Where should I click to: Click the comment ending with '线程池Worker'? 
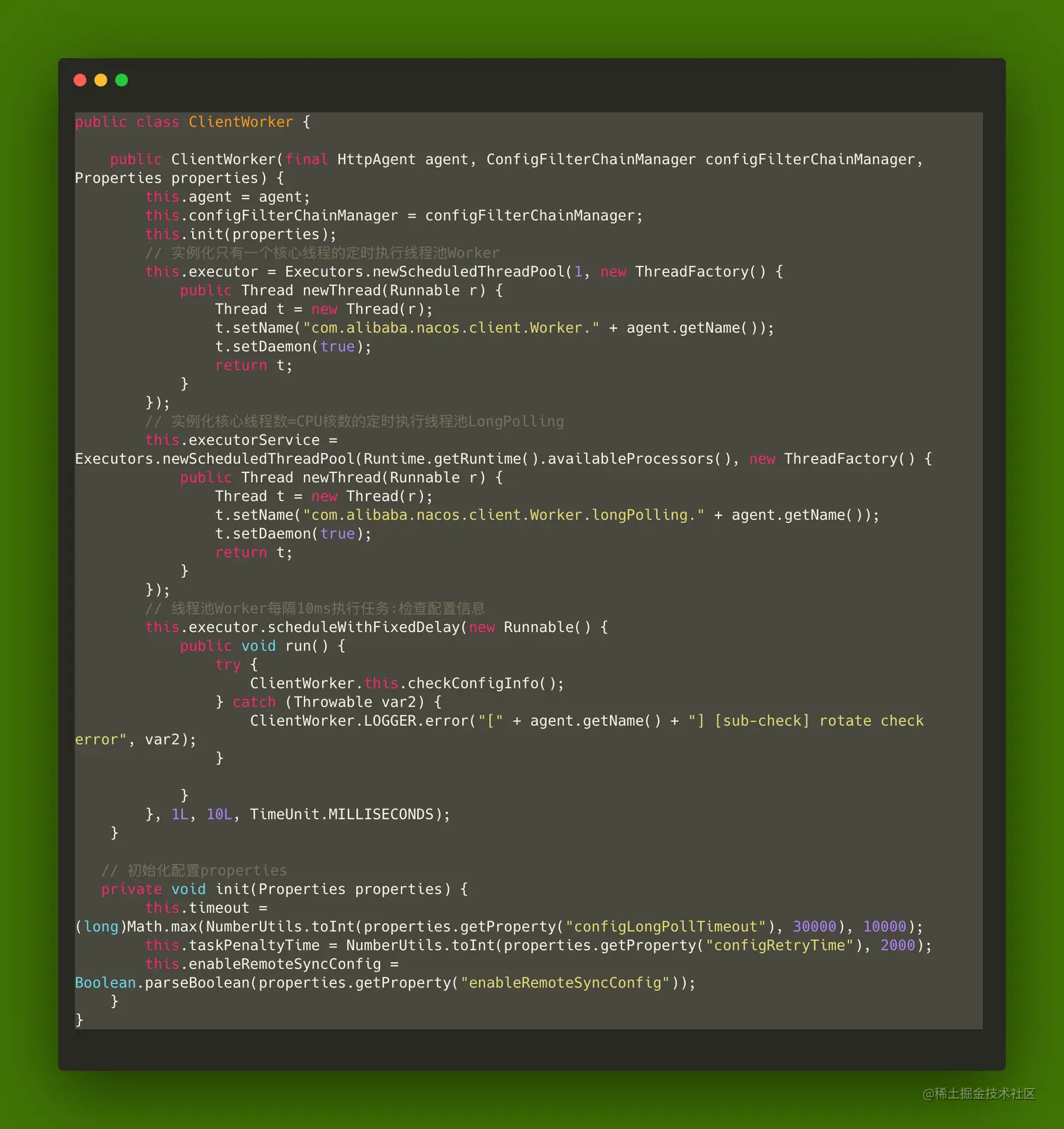(x=322, y=253)
